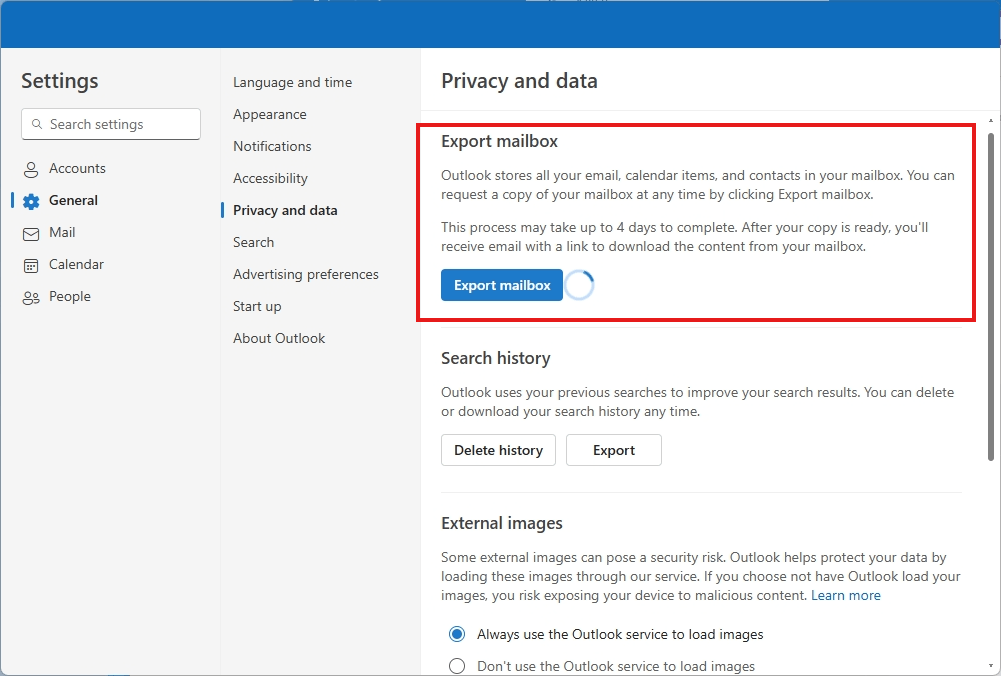Image resolution: width=1001 pixels, height=676 pixels.
Task: Select the Accounts icon in sidebar
Action: [33, 168]
